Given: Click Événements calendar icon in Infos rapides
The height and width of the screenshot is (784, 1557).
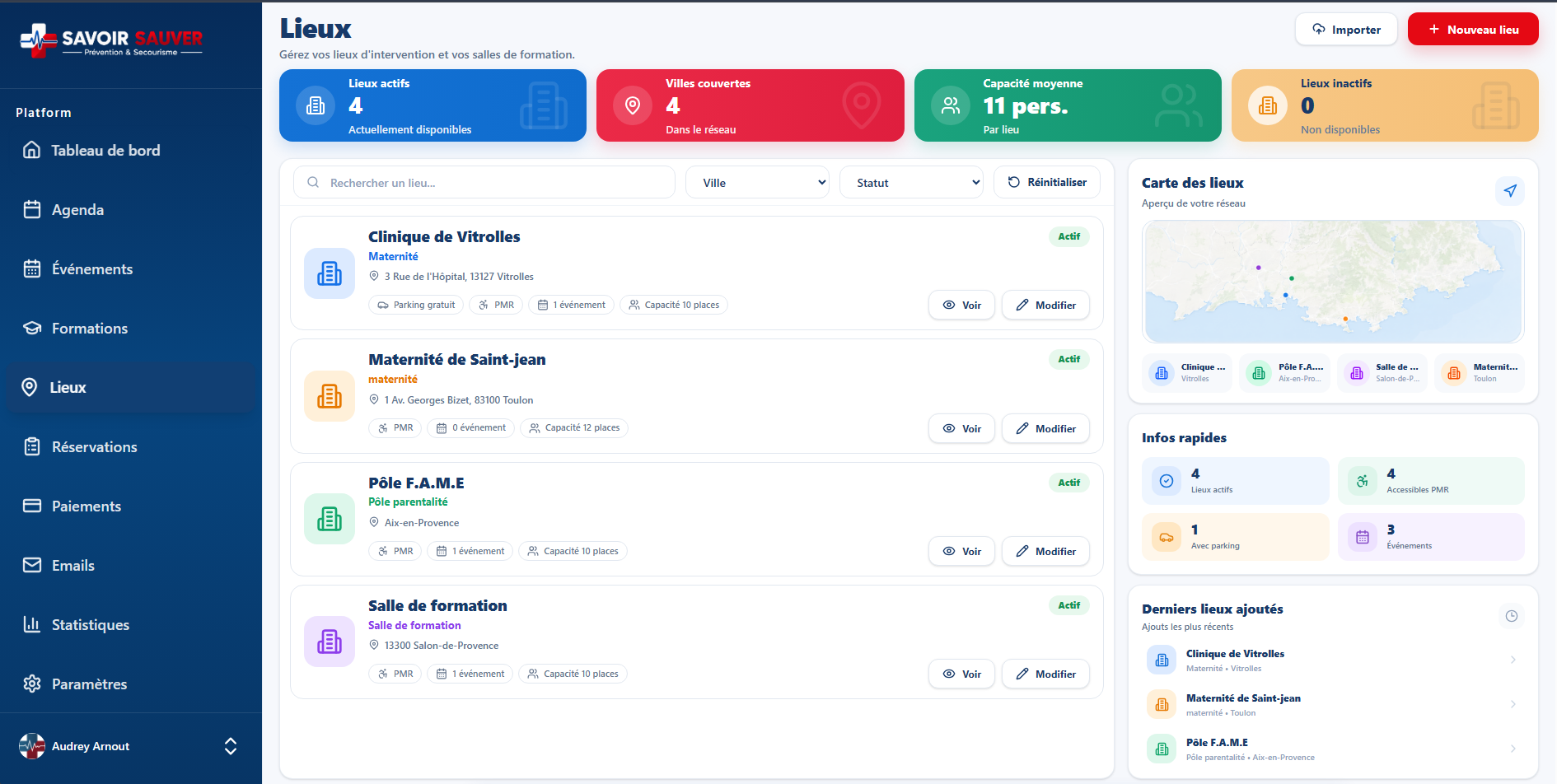Looking at the screenshot, I should click(1363, 537).
